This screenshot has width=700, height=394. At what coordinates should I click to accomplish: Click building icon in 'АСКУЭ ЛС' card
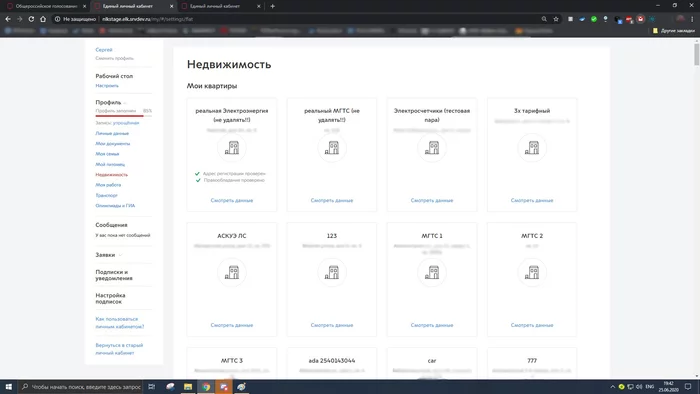click(232, 272)
